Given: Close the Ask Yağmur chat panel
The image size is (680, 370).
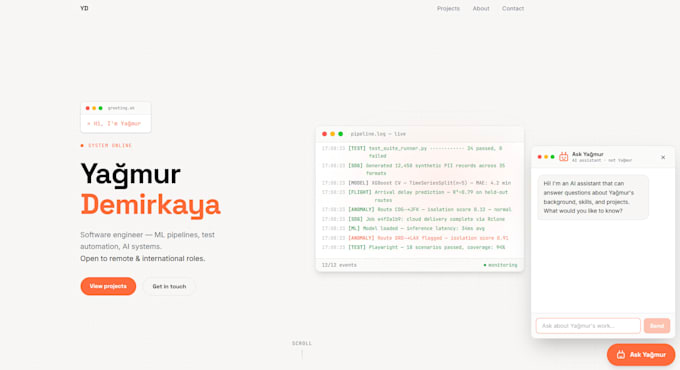Looking at the screenshot, I should coord(663,157).
